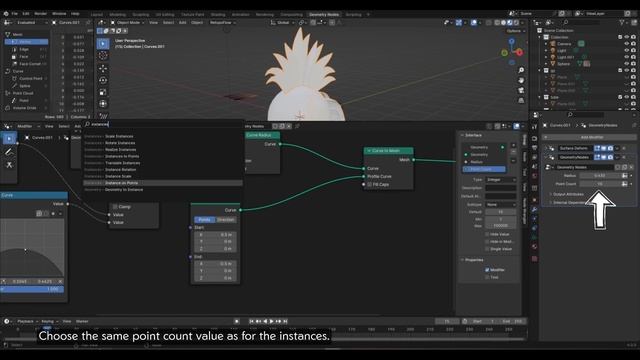The width and height of the screenshot is (640, 360).
Task: Toggle Hide Value checkbox in Interface panel
Action: click(x=487, y=234)
